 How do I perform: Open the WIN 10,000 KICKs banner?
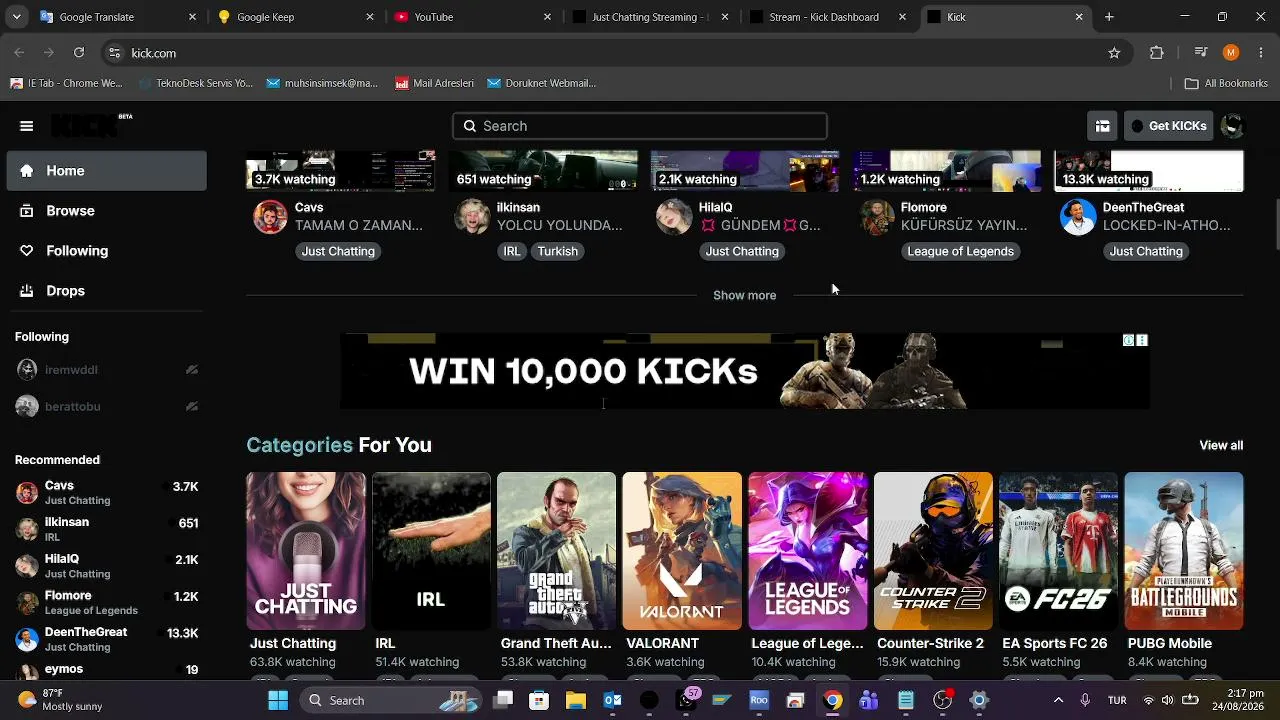tap(744, 371)
